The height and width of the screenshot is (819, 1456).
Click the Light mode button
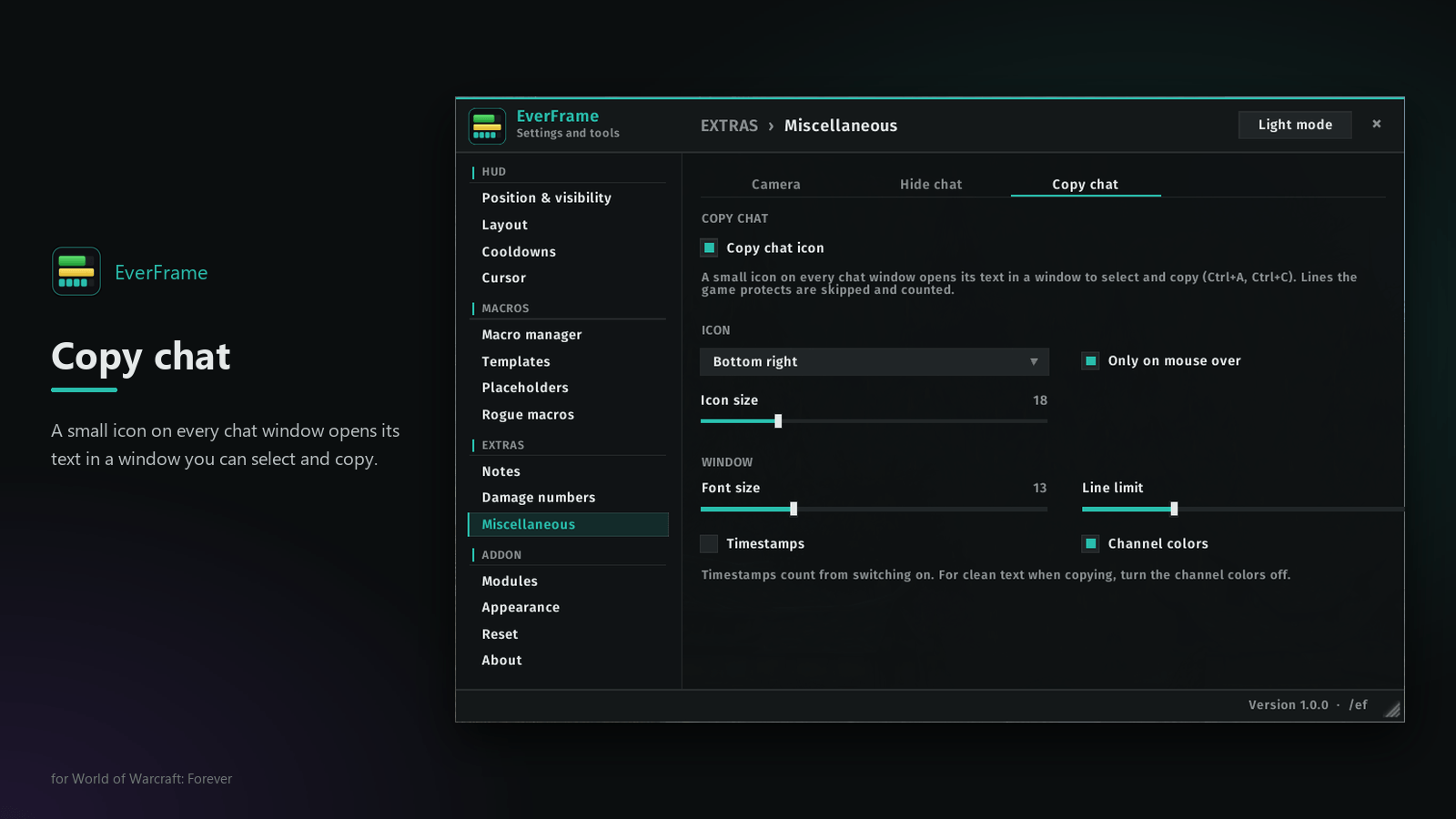[x=1295, y=125]
